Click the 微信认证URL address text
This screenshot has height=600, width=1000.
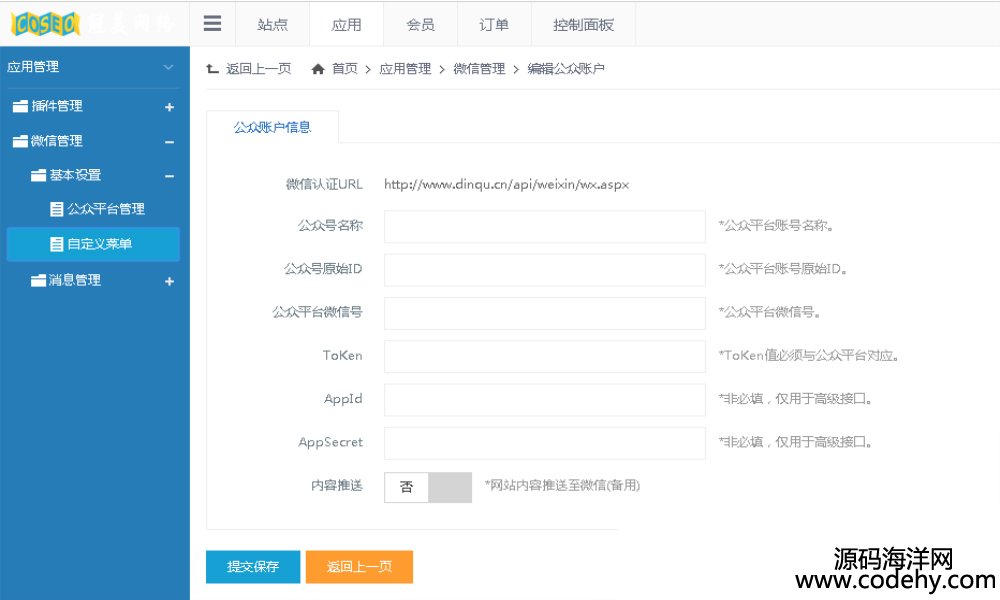tap(506, 184)
